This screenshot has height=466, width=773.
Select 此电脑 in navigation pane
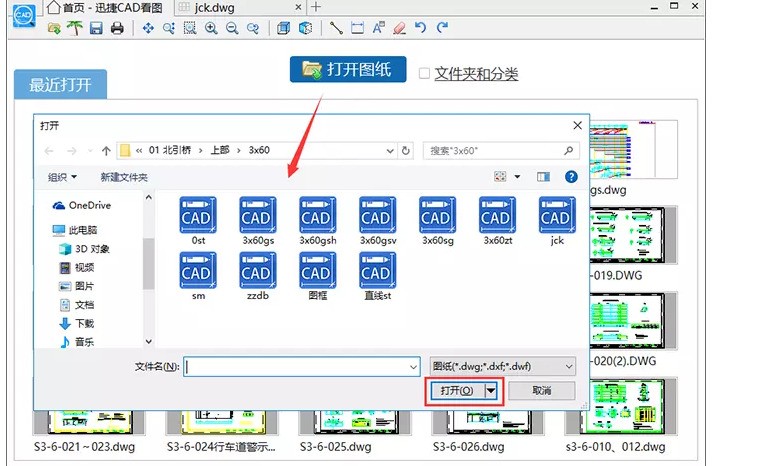coord(75,230)
